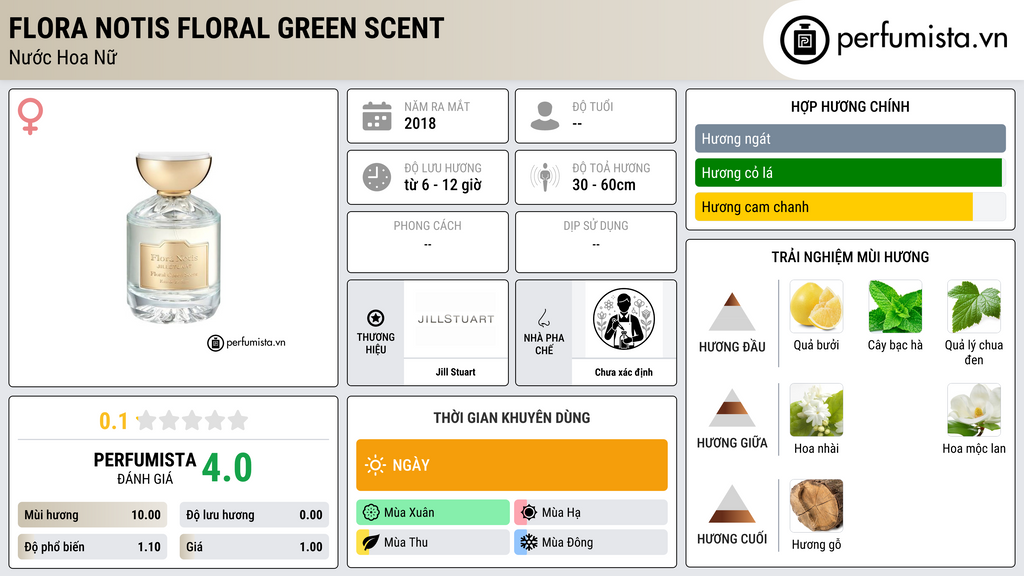1024x576 pixels.
Task: Click the Hương ngát gray accord bar
Action: [850, 138]
